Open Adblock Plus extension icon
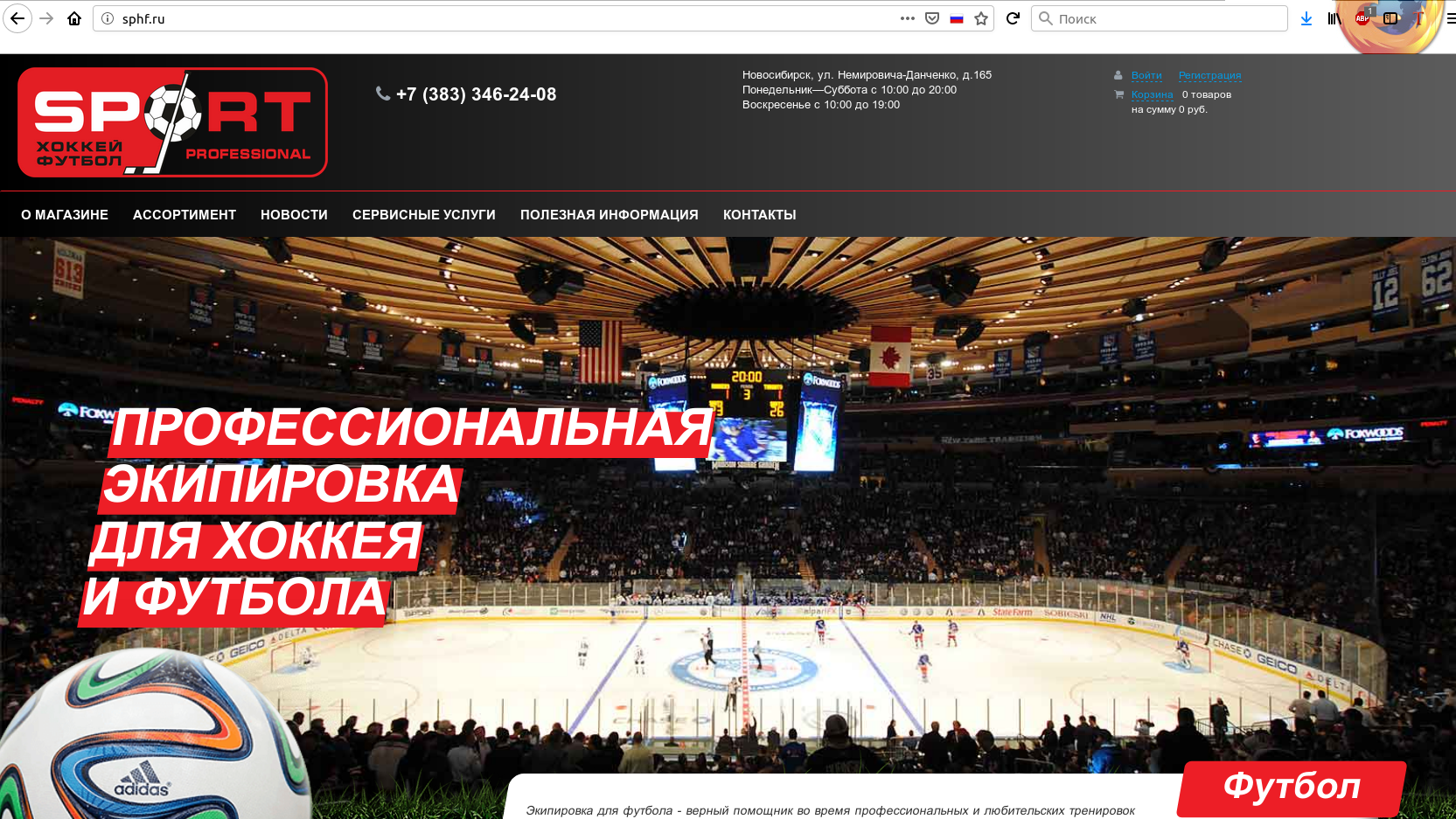This screenshot has height=819, width=1456. click(1362, 18)
